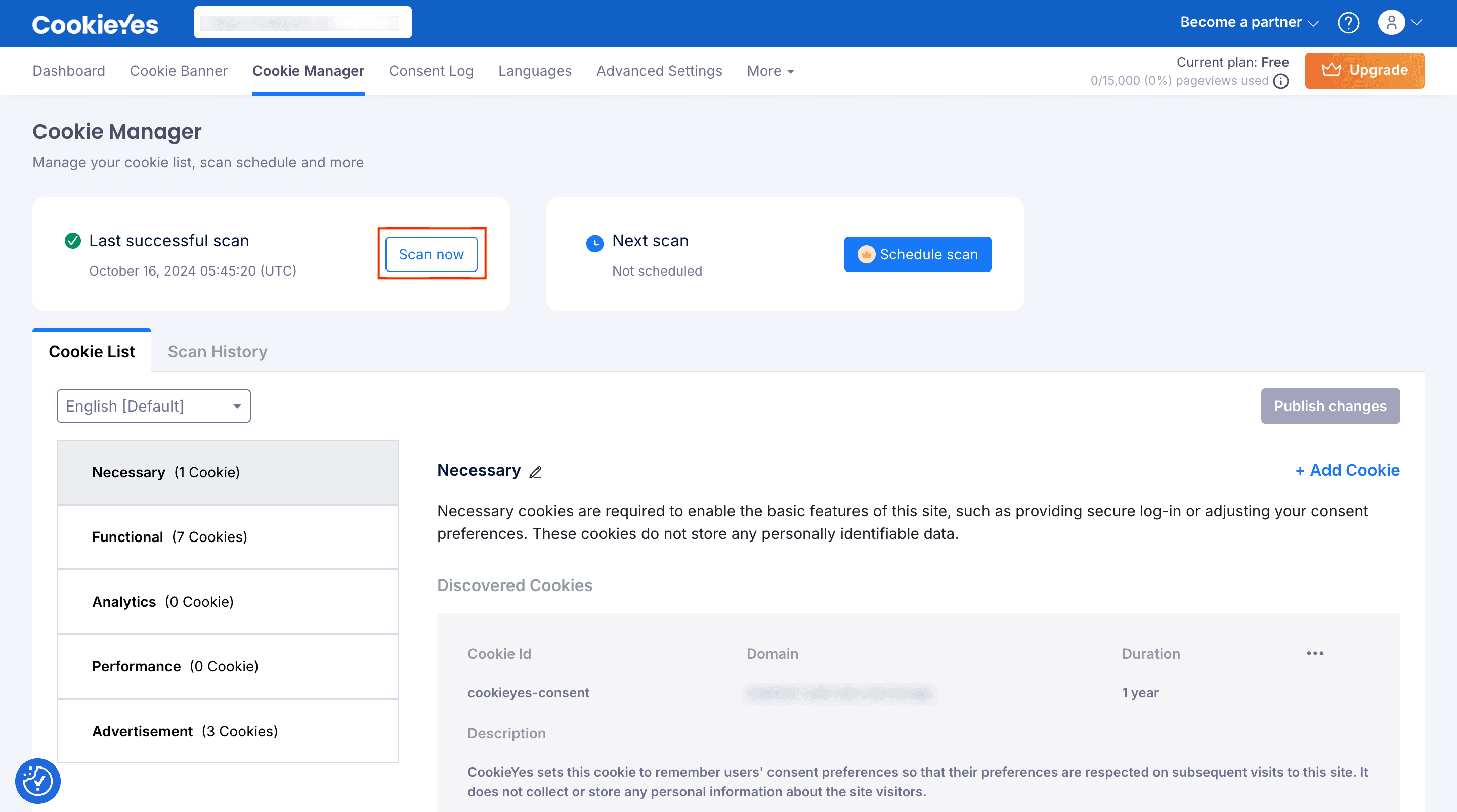1457x812 pixels.
Task: Click the 0/15,000 pageviews used text
Action: [x=1179, y=81]
